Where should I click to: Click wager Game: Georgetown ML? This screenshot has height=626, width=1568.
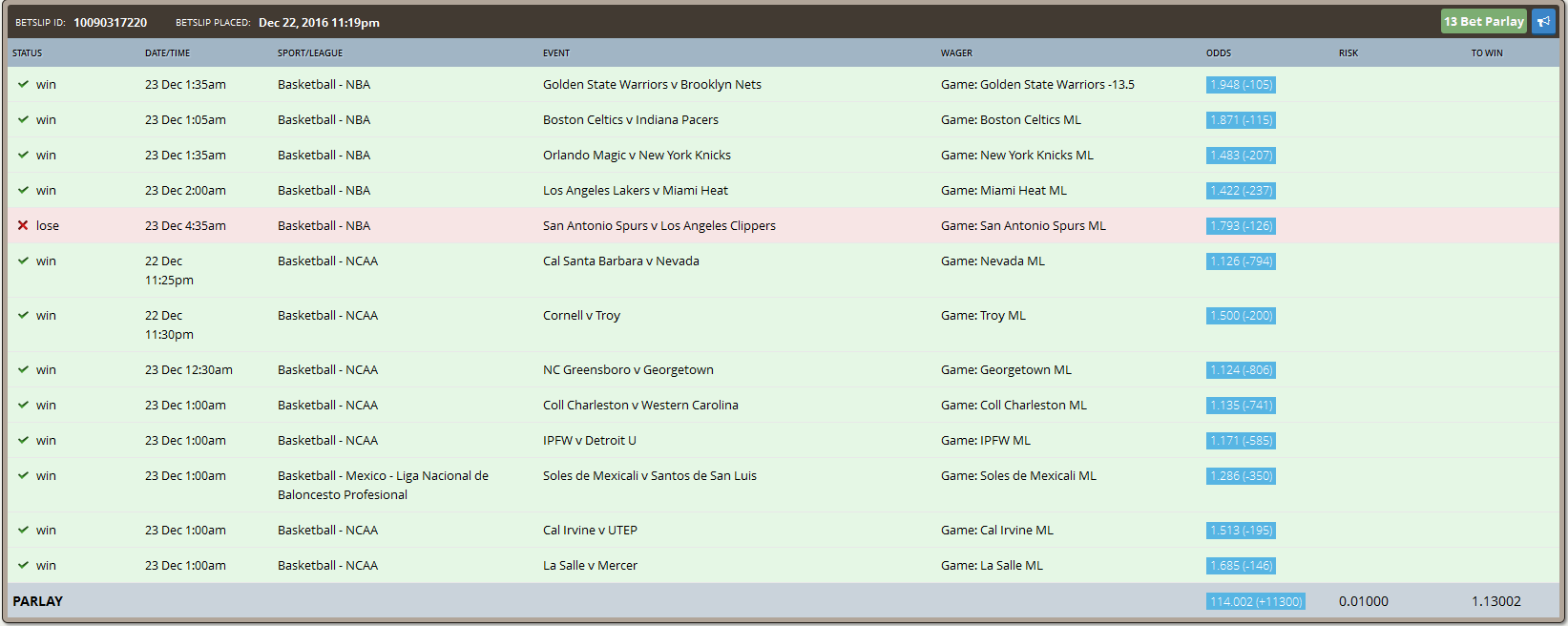tap(1006, 369)
